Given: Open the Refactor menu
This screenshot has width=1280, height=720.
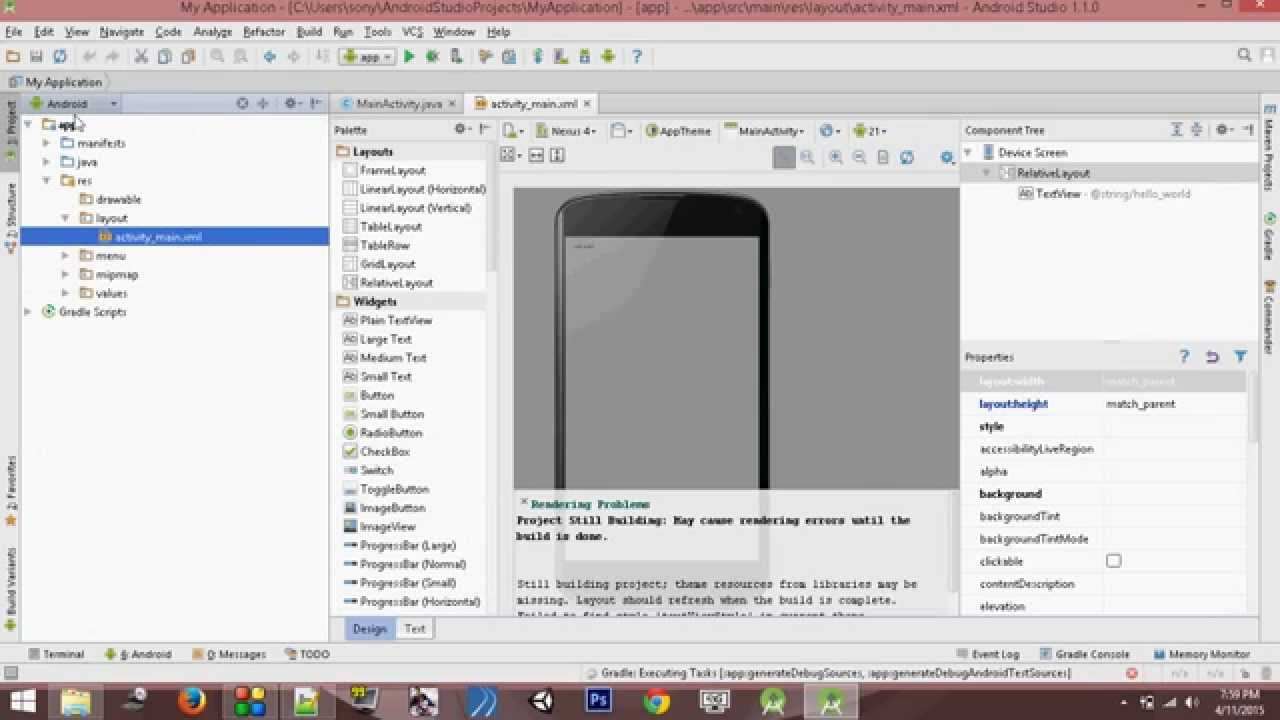Looking at the screenshot, I should (264, 32).
